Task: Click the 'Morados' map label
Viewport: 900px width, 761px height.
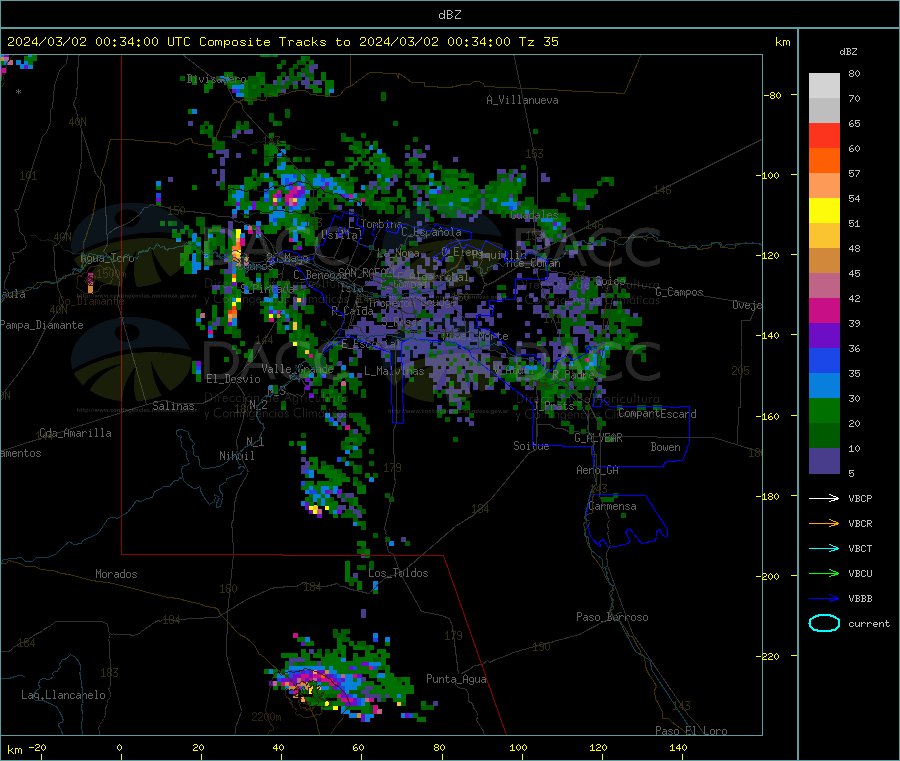Action: 116,574
